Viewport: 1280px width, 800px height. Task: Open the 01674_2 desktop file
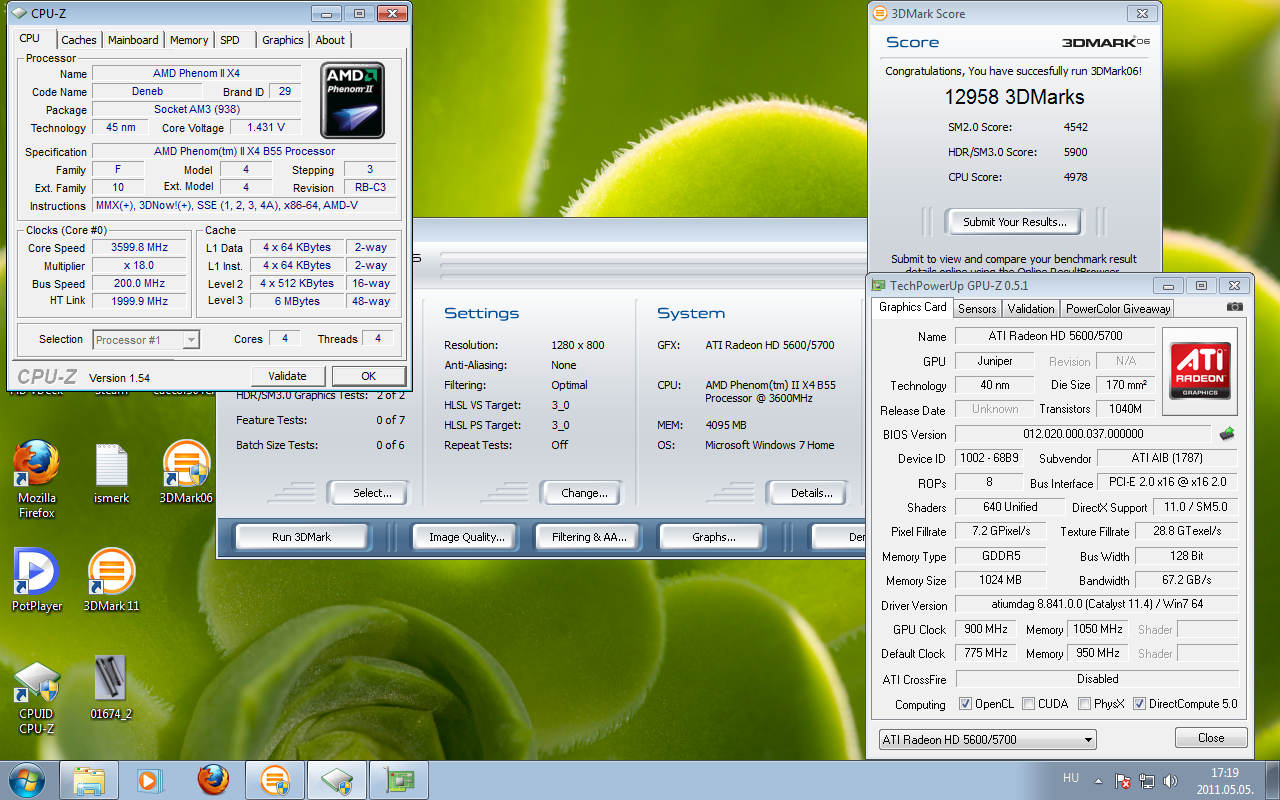[x=112, y=689]
